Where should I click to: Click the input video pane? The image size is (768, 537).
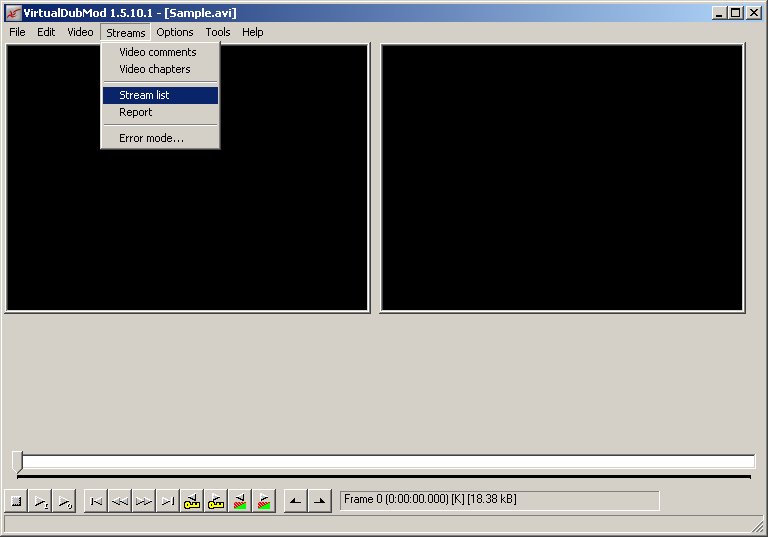187,178
